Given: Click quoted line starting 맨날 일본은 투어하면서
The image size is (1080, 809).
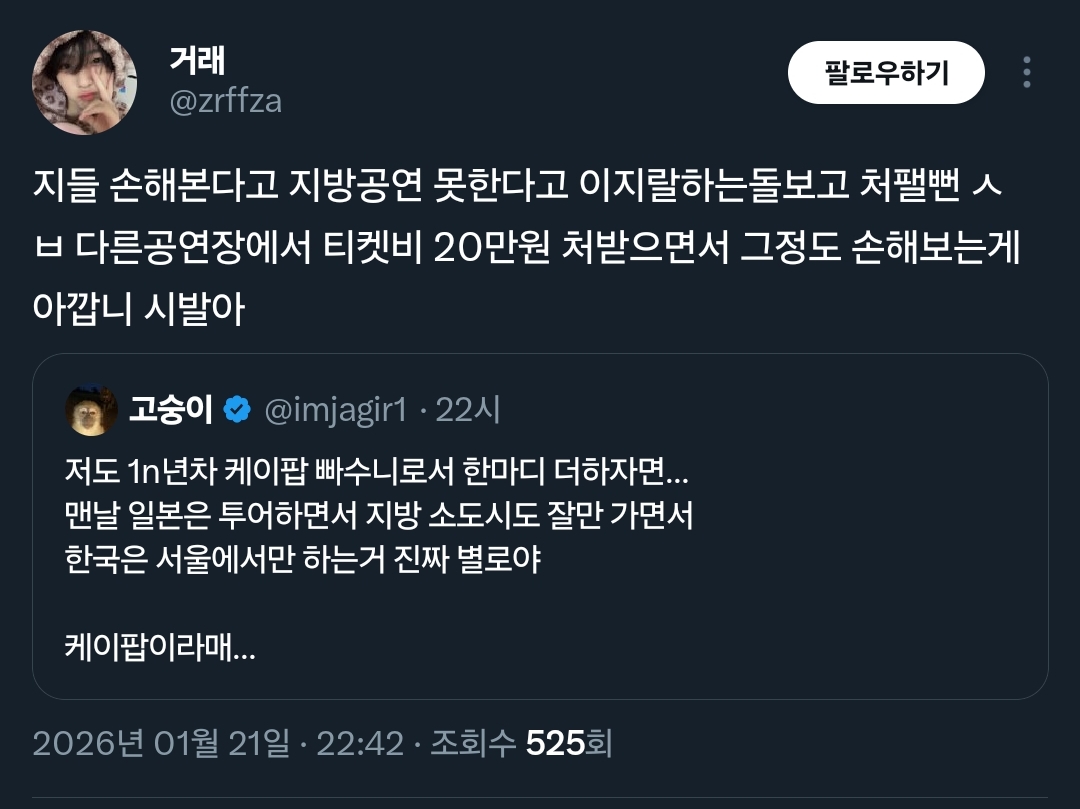Looking at the screenshot, I should 379,515.
